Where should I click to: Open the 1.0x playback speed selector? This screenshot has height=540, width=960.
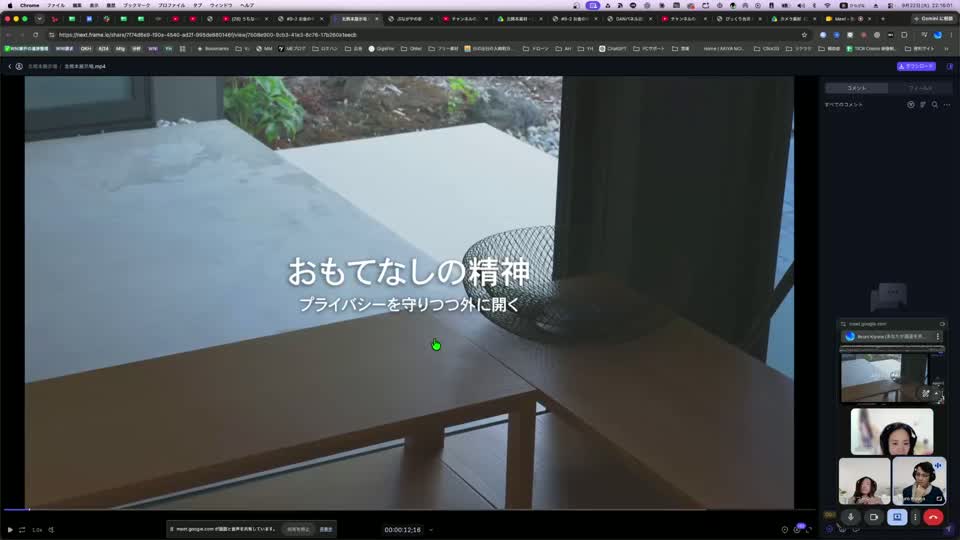coord(37,530)
